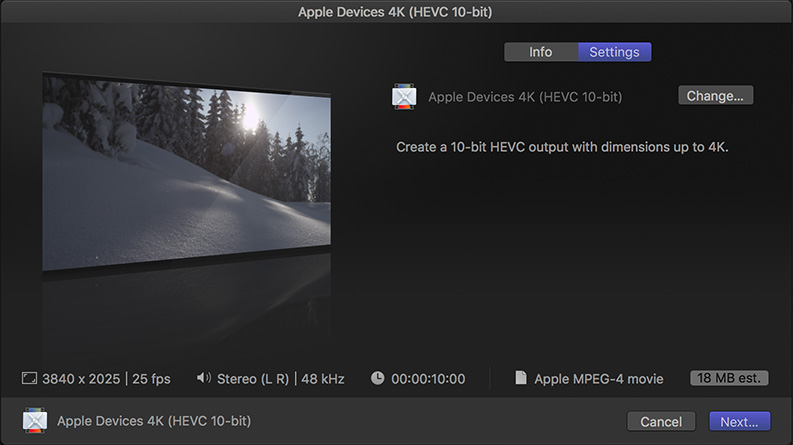
Task: Click the Compressor icon in bottom bar
Action: tap(35, 421)
